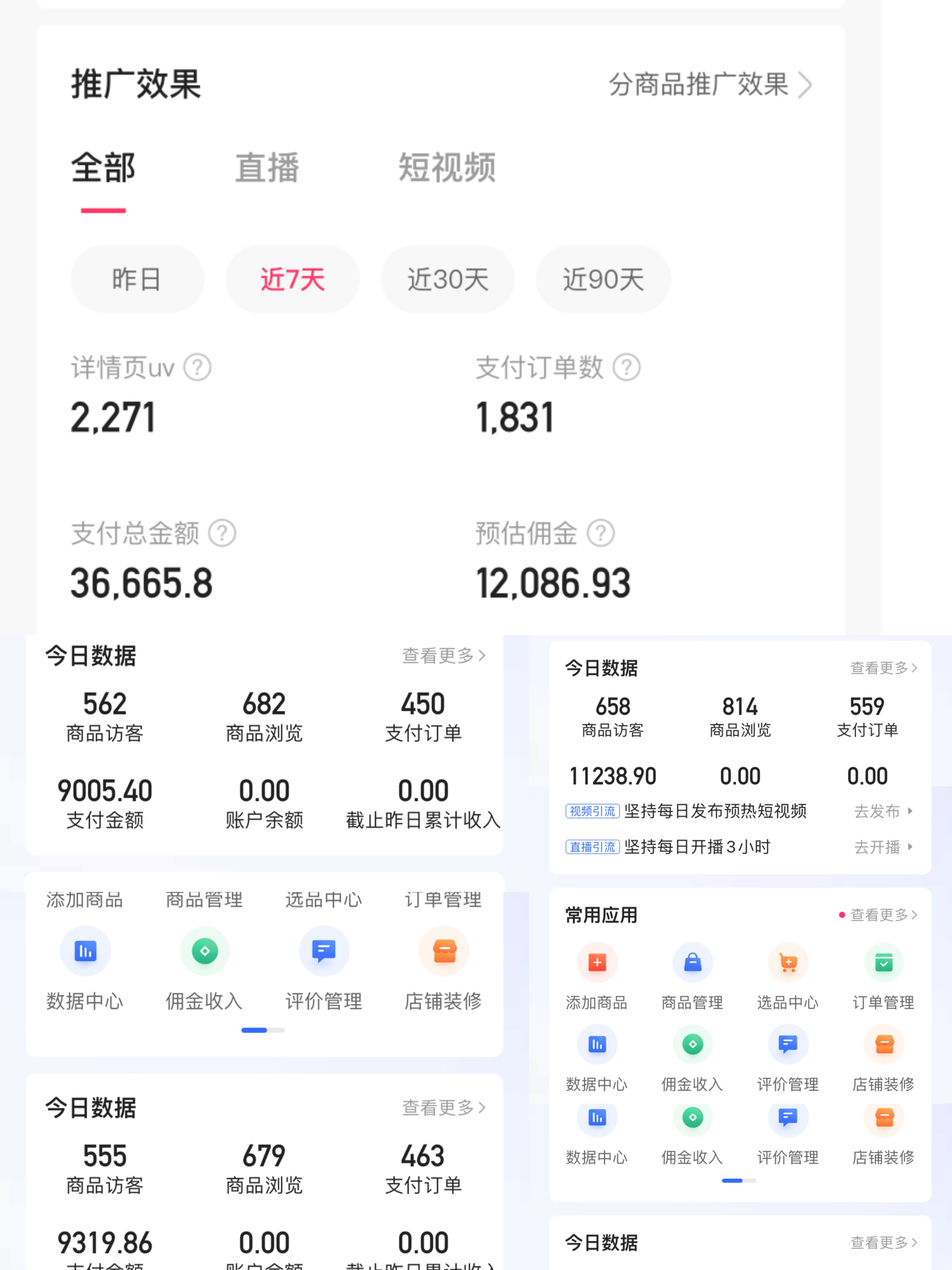Open the blue bag 商品管理 icon
The width and height of the screenshot is (952, 1270).
pyautogui.click(x=693, y=962)
